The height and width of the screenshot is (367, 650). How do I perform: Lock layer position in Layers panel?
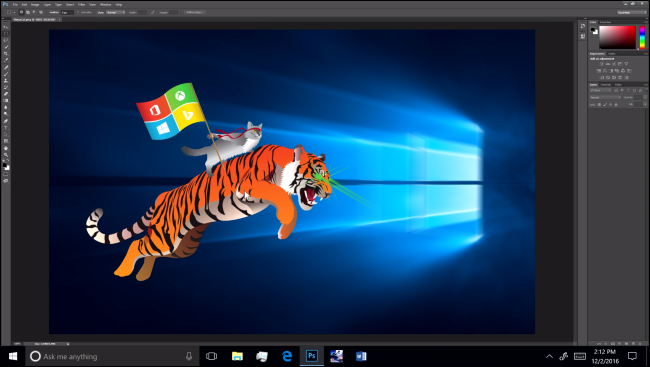tap(611, 105)
